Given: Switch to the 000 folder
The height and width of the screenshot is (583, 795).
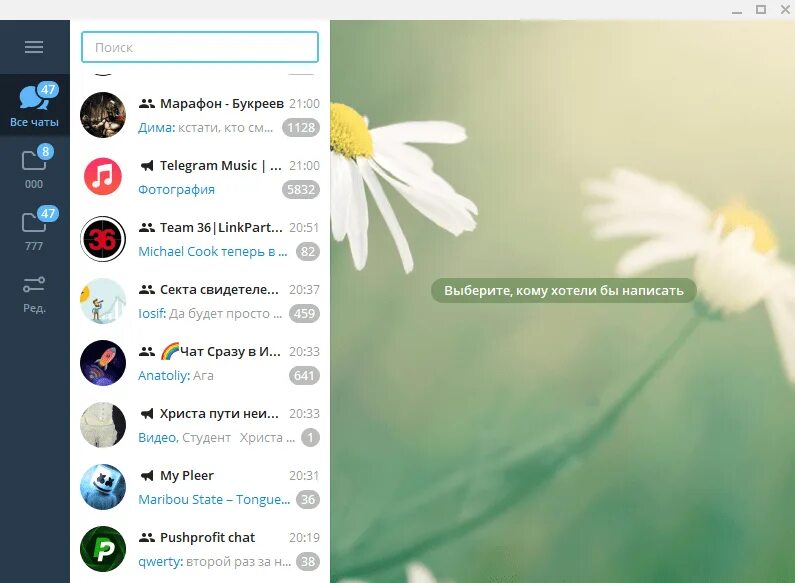Looking at the screenshot, I should (x=34, y=168).
